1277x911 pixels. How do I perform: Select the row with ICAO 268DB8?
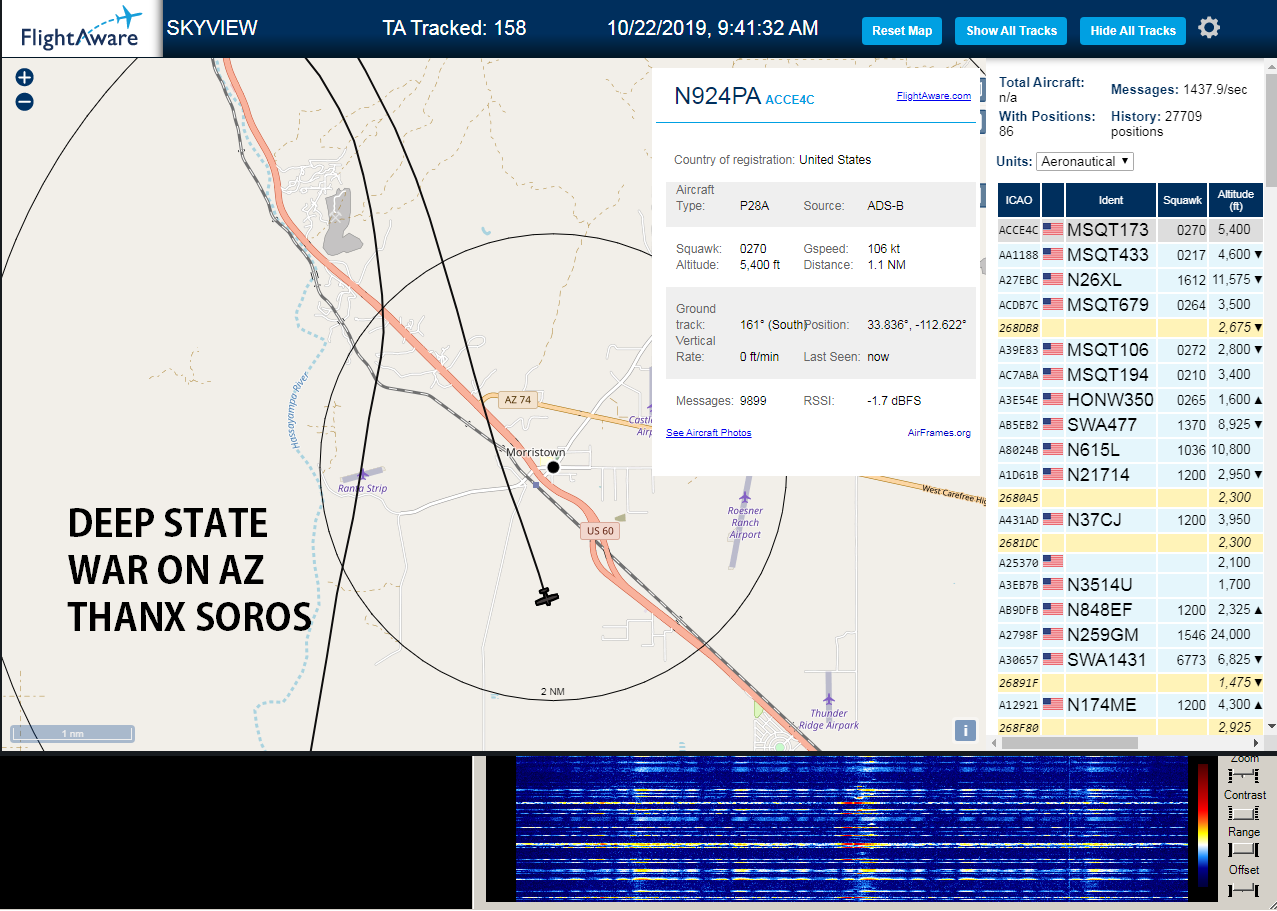pos(1131,328)
